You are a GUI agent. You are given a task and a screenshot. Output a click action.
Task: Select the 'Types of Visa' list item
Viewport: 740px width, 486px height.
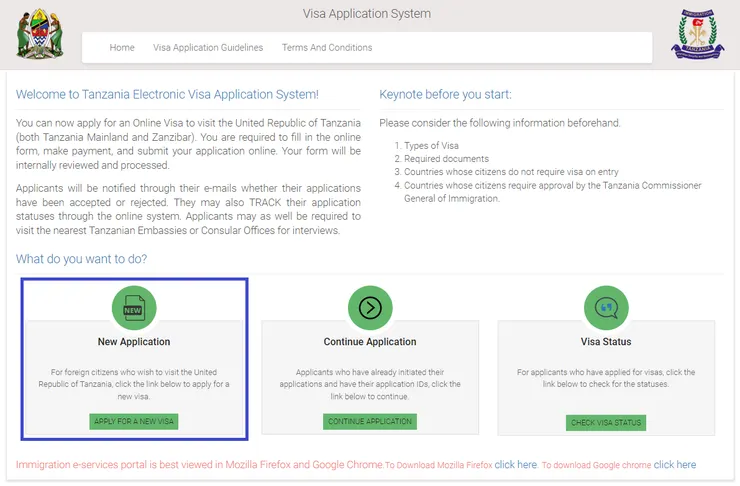tap(431, 146)
